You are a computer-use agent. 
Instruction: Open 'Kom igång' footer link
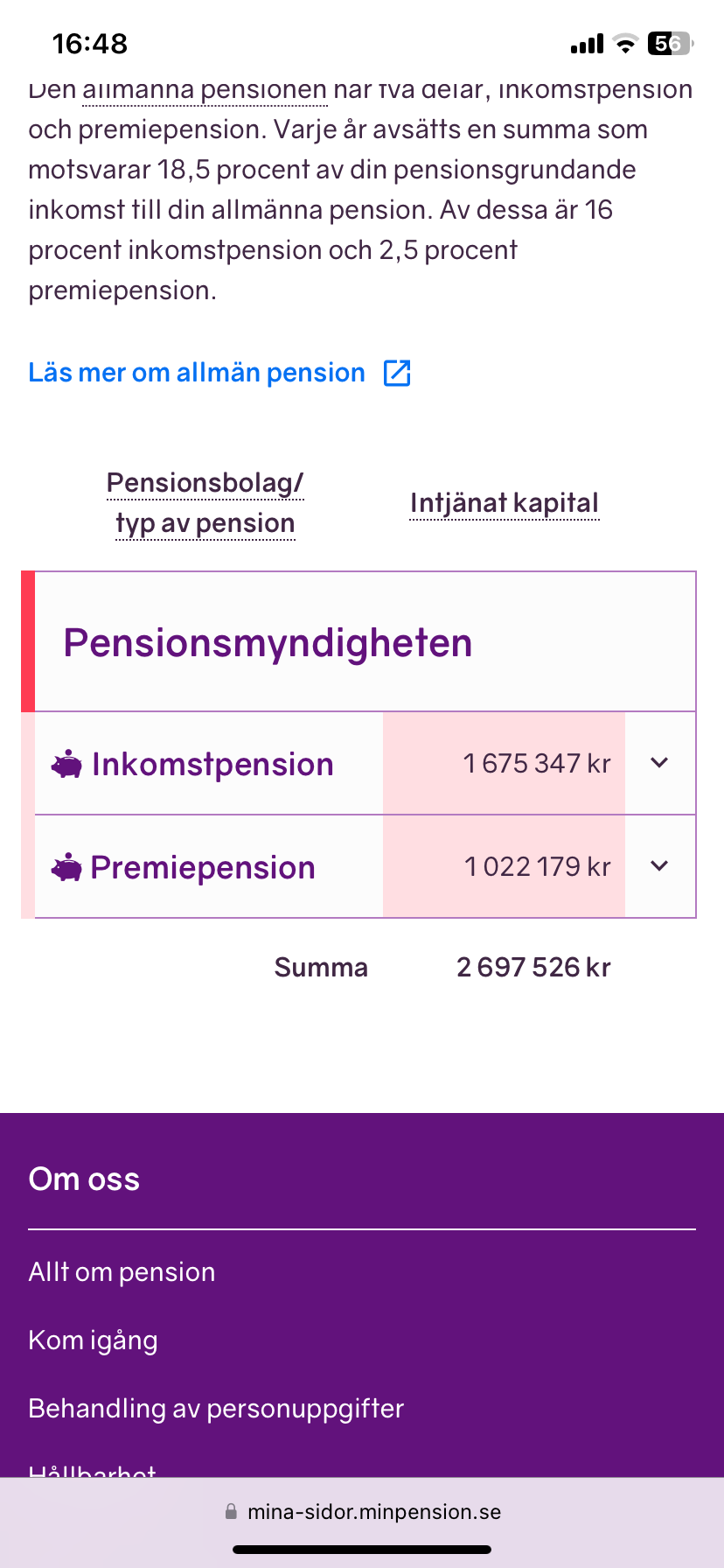point(93,1340)
